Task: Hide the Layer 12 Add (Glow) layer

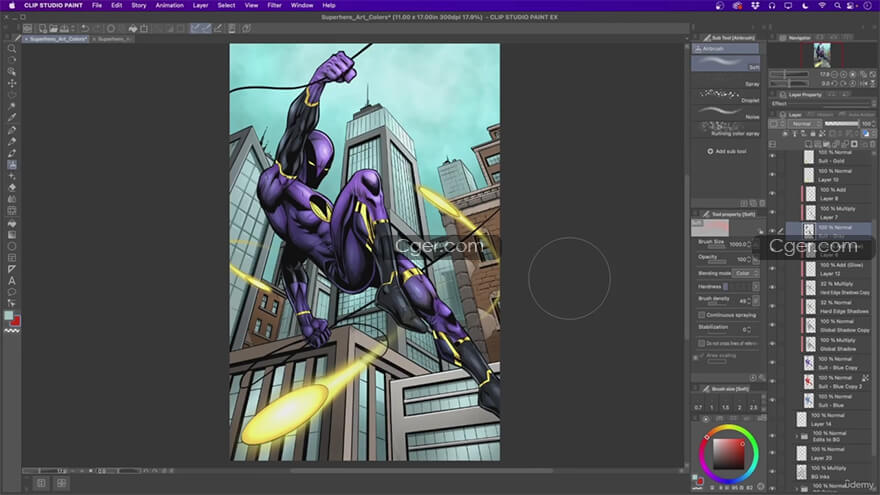Action: [x=773, y=269]
